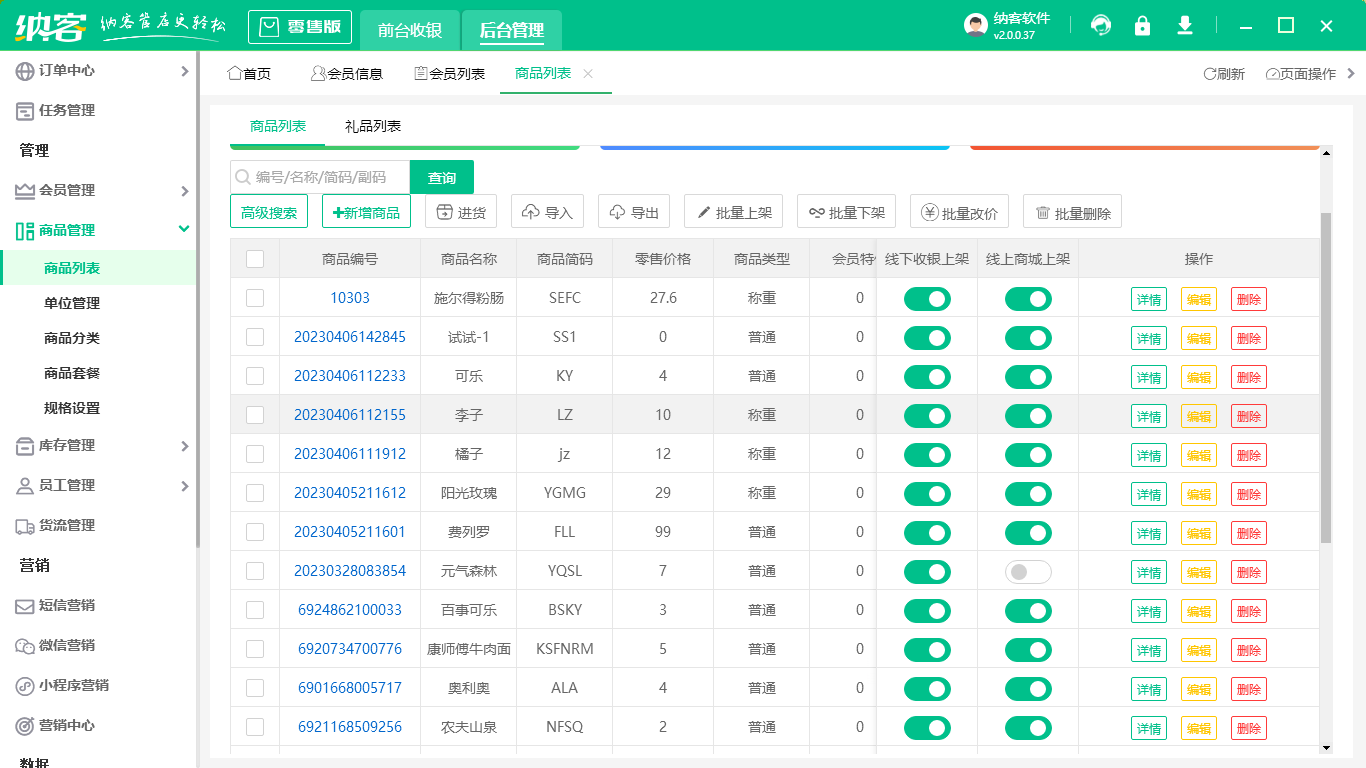Check the checkbox for 可乐 row

click(255, 376)
